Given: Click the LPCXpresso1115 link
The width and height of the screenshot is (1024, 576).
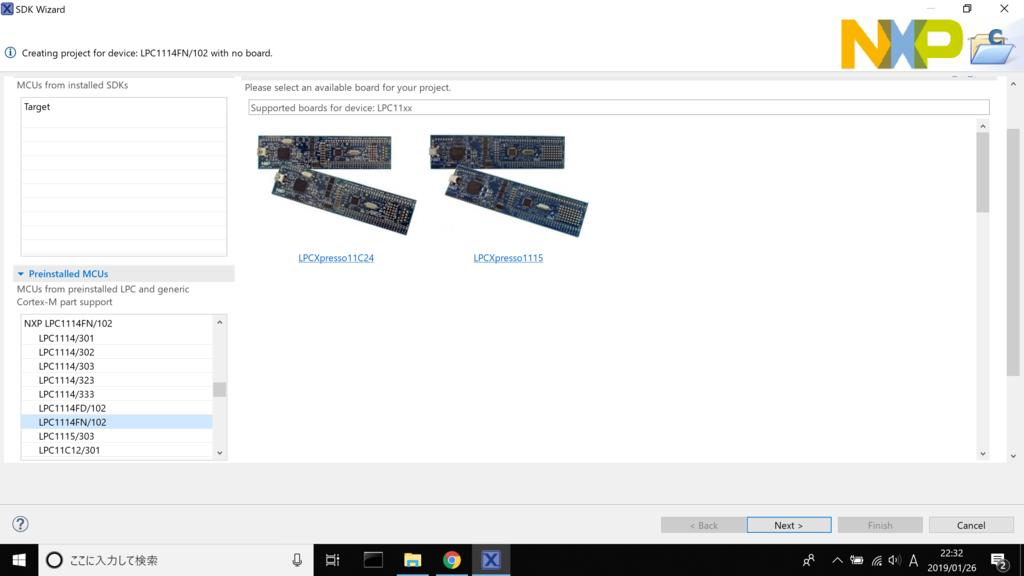Looking at the screenshot, I should pyautogui.click(x=508, y=258).
